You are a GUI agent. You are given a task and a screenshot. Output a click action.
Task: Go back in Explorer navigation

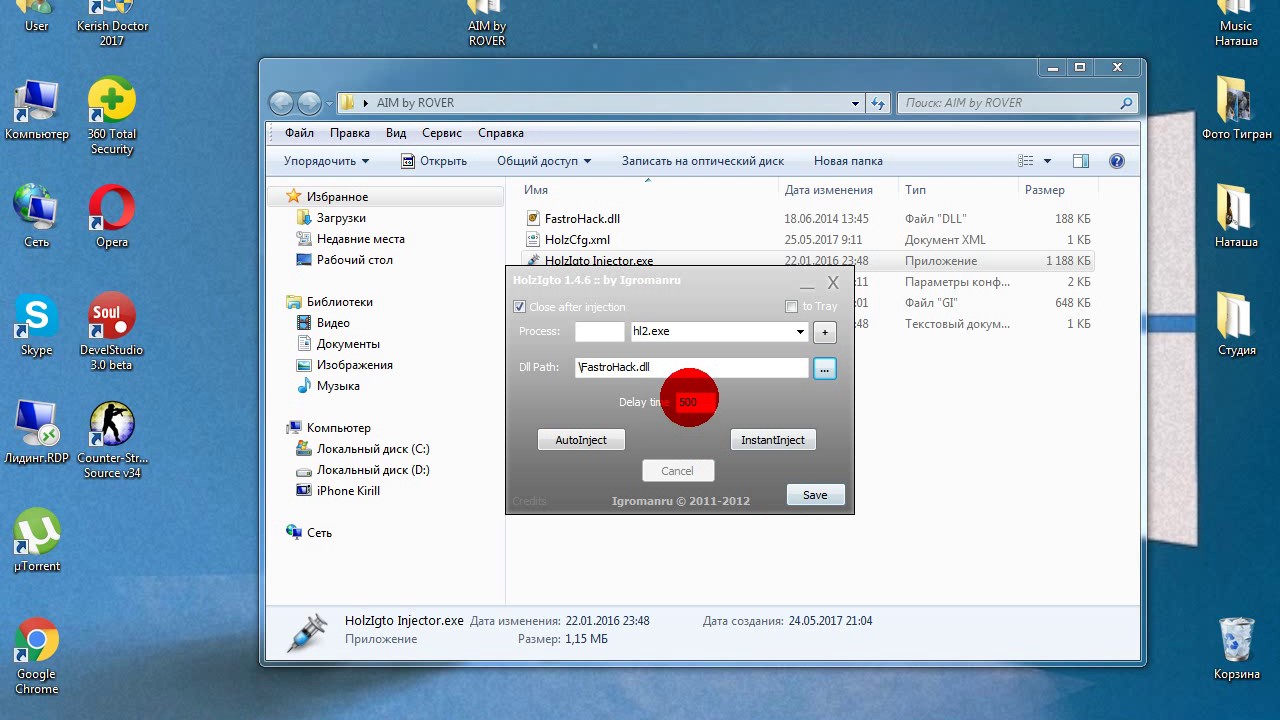tap(281, 102)
